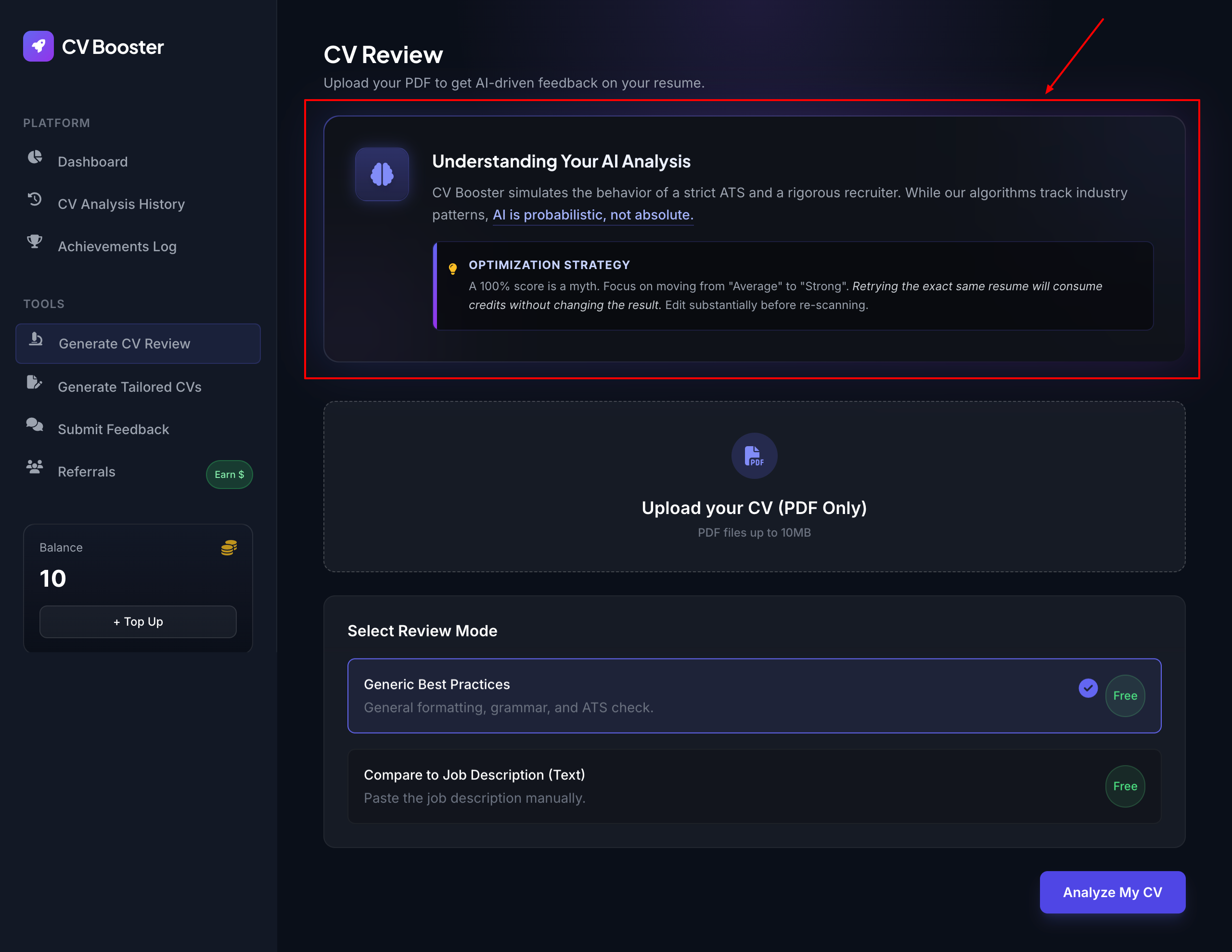Image resolution: width=1232 pixels, height=952 pixels.
Task: Click the Balance value 10
Action: coord(53,579)
